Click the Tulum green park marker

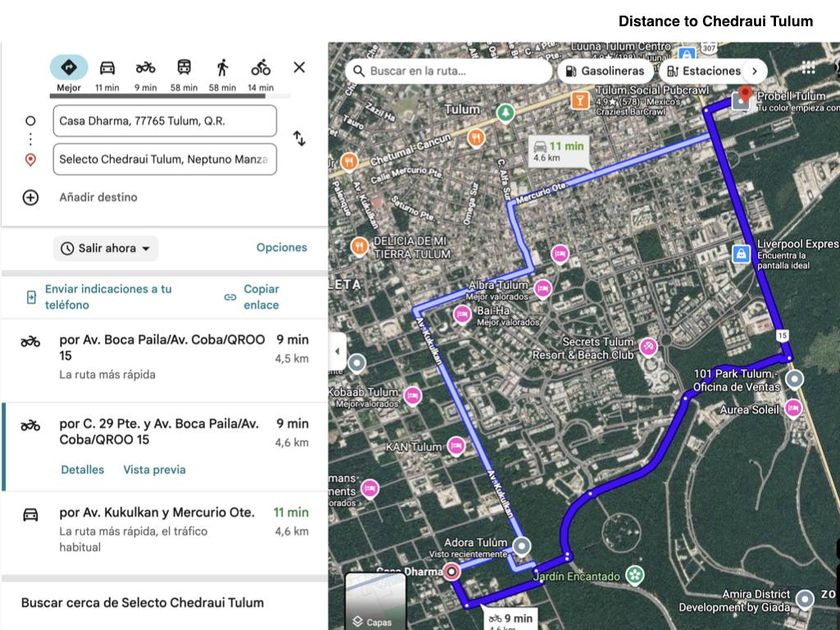tap(505, 113)
